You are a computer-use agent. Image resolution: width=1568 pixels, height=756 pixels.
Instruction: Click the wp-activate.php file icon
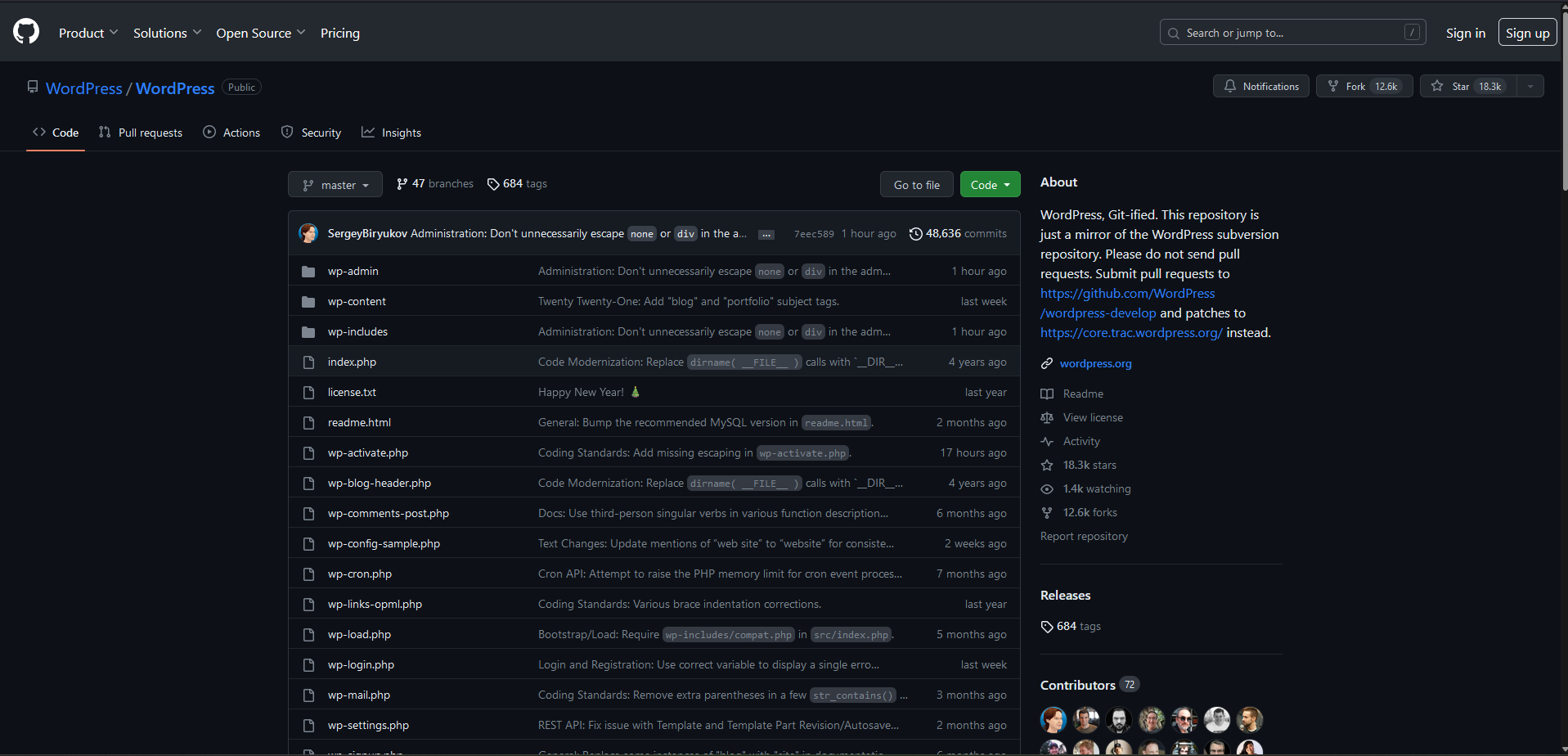pos(308,453)
